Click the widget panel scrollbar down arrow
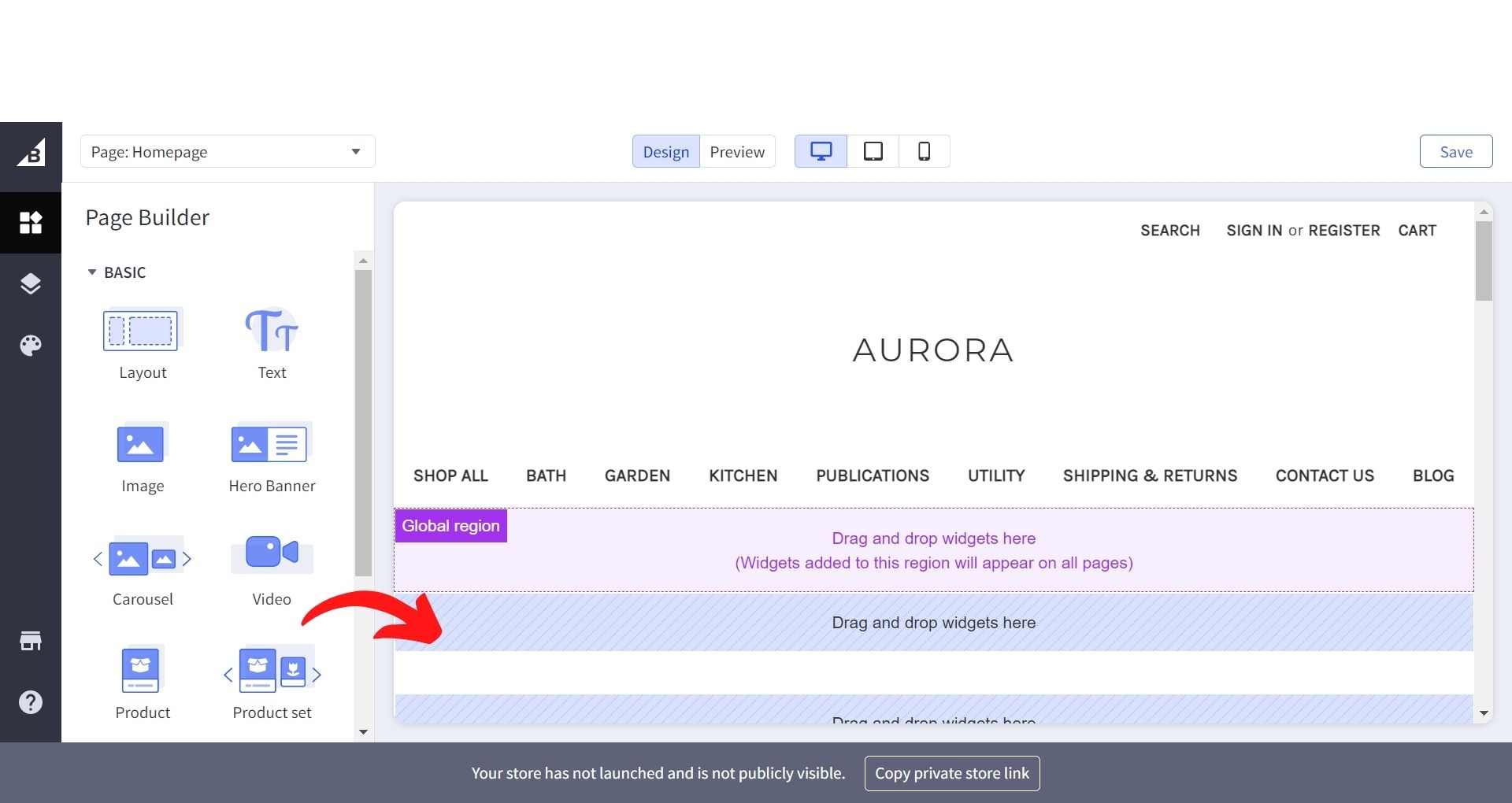1512x803 pixels. 363,731
